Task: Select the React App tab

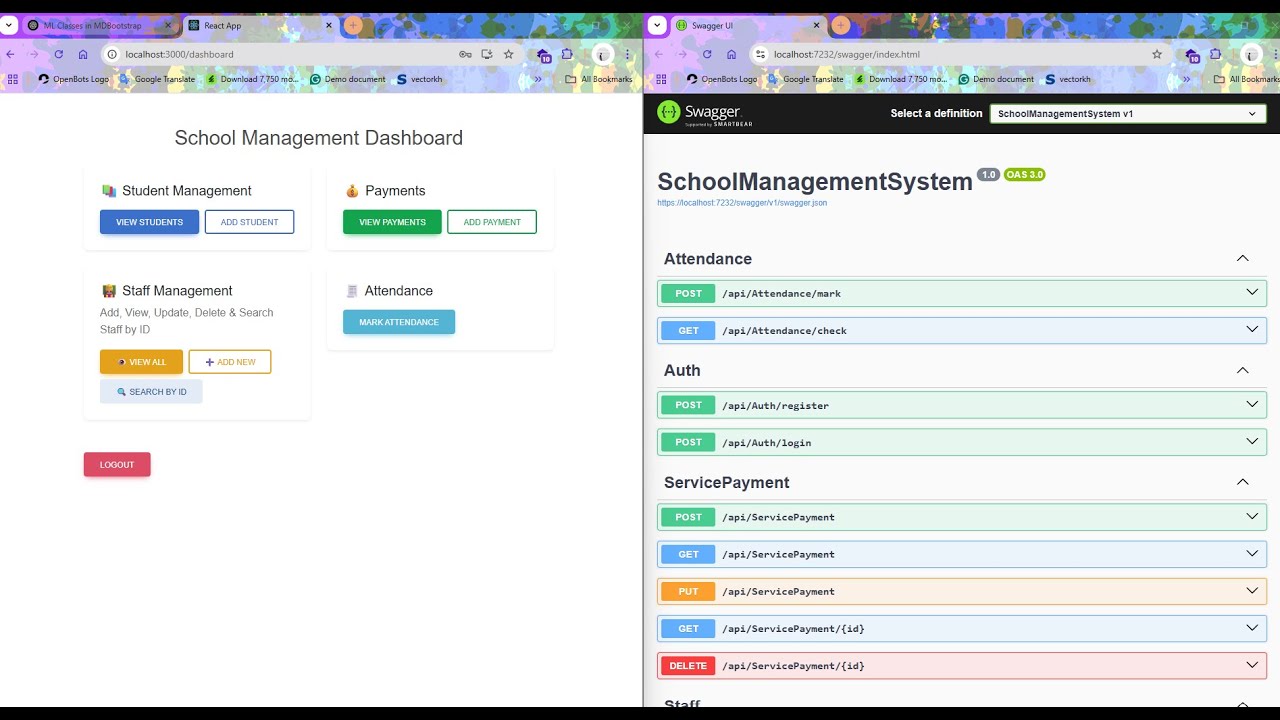Action: [260, 25]
